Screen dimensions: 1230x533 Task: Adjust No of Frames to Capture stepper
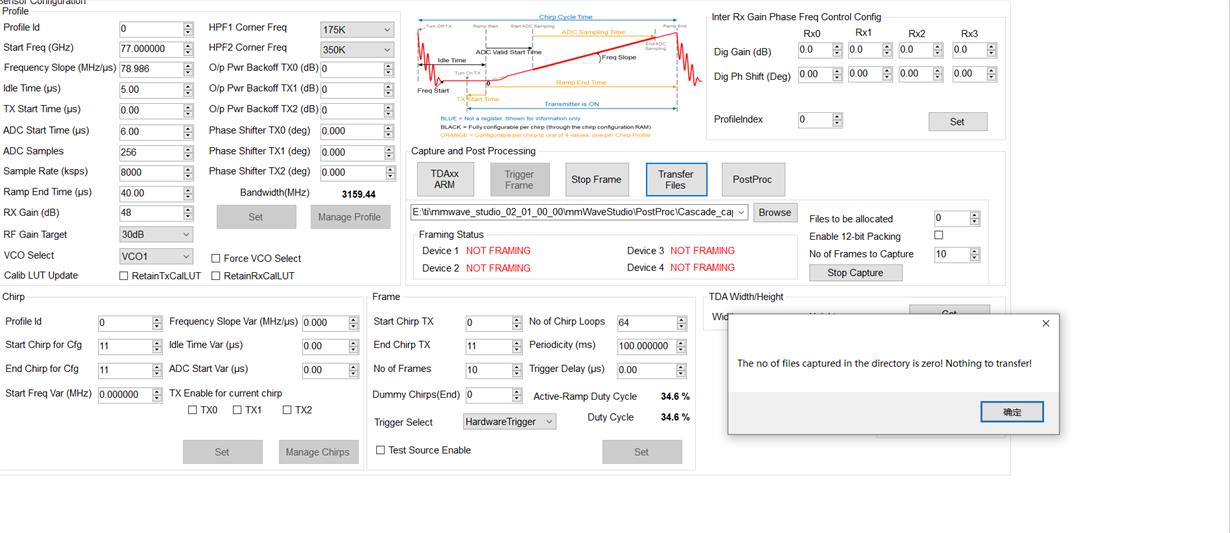click(x=975, y=255)
